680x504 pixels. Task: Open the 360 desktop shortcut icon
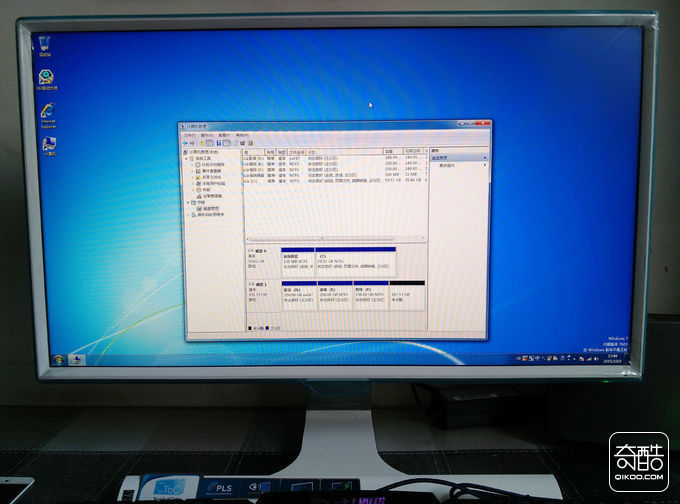pyautogui.click(x=46, y=80)
